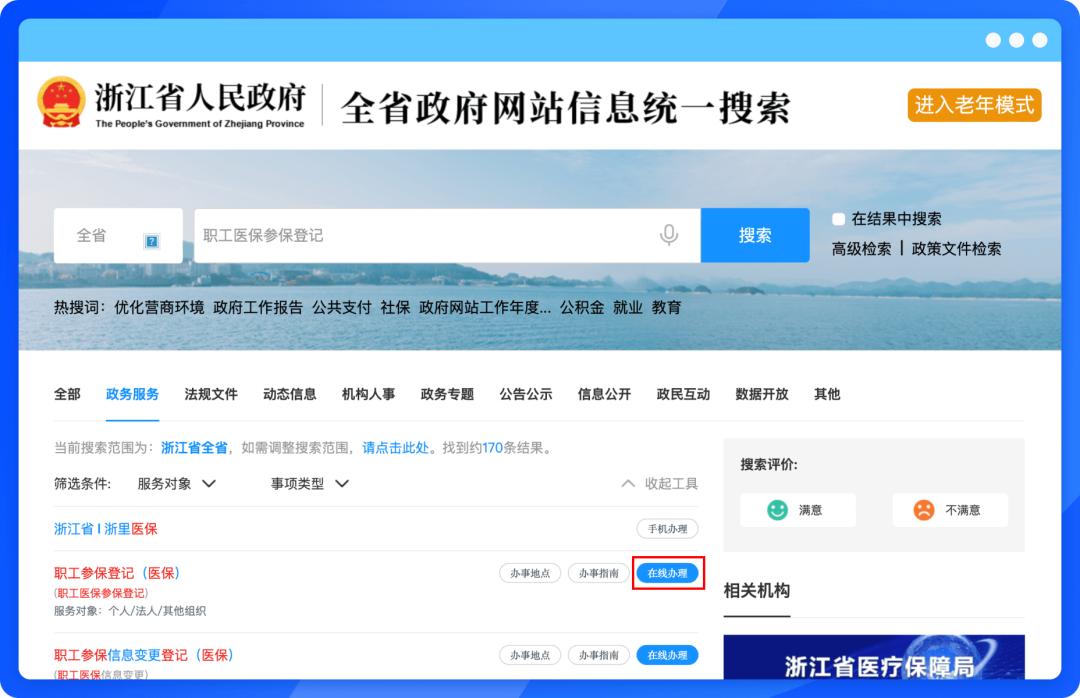Open the 公告公示 tab
Viewport: 1080px width, 698px height.
tap(526, 394)
